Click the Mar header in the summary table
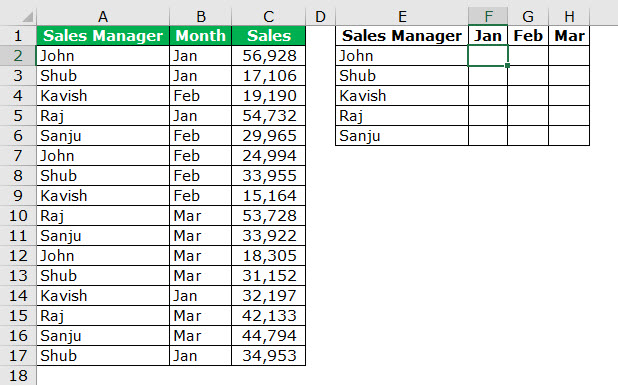This screenshot has width=618, height=385. coord(569,36)
